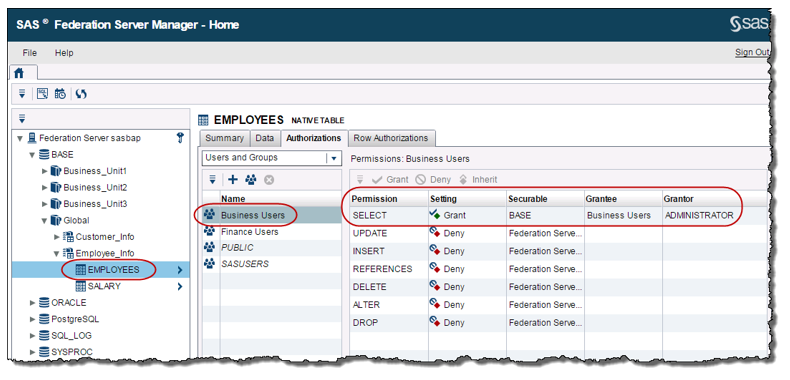The height and width of the screenshot is (380, 790).
Task: Expand the Business_Unit1 catalog
Action: pyautogui.click(x=44, y=171)
